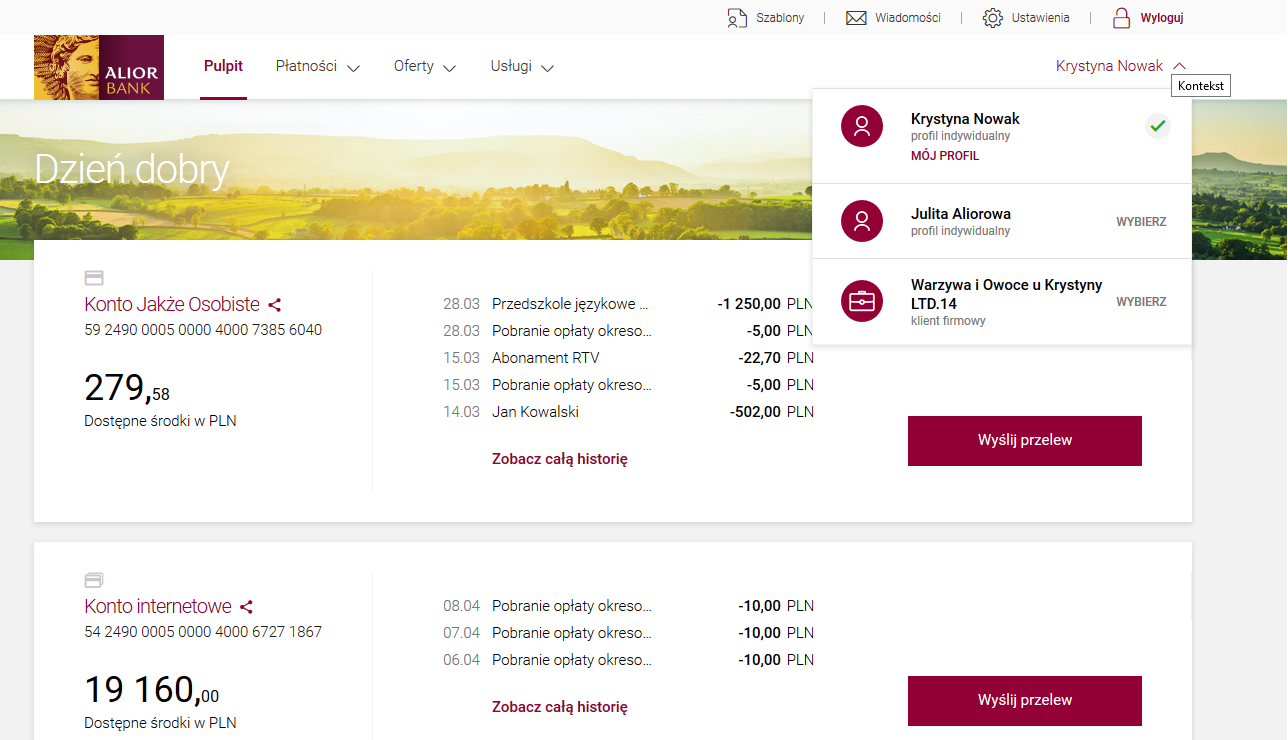
Task: Open the MÓJ PROFIL link
Action: (x=945, y=156)
